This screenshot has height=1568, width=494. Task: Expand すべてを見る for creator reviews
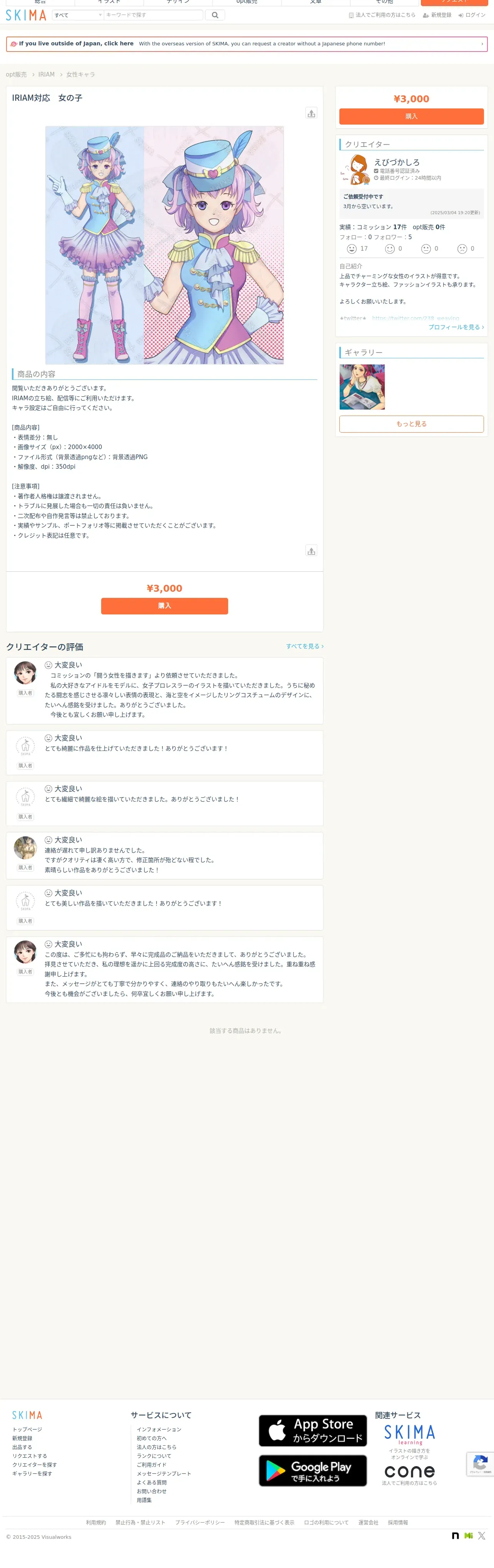point(305,646)
